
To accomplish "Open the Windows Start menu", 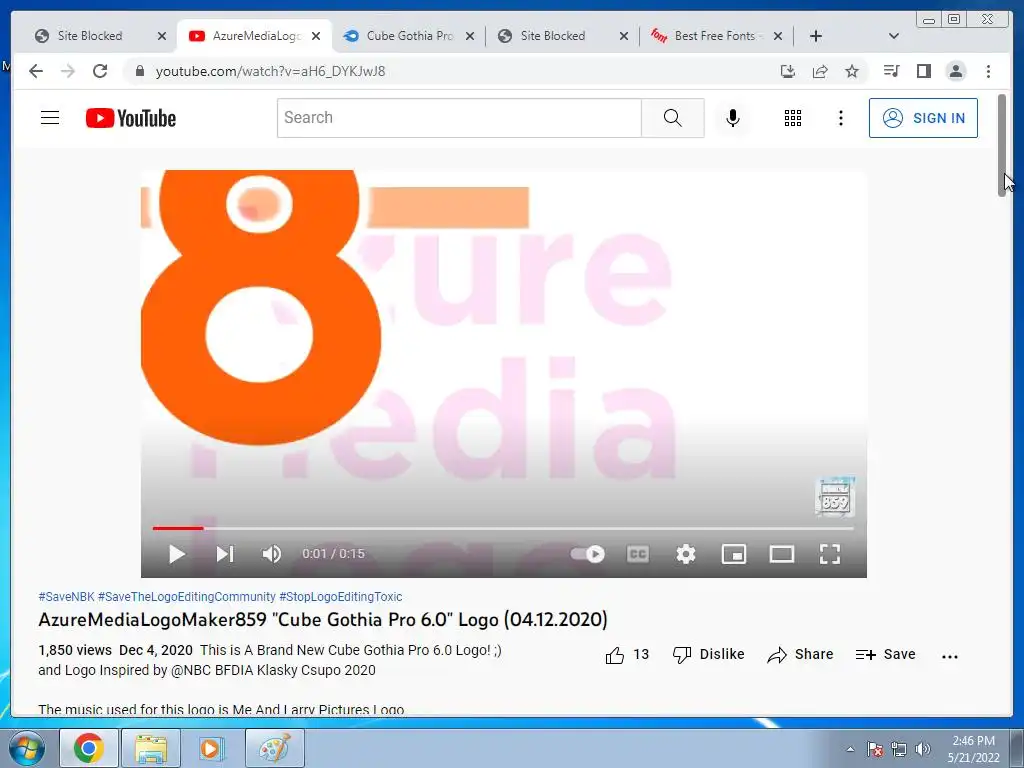I will (26, 748).
